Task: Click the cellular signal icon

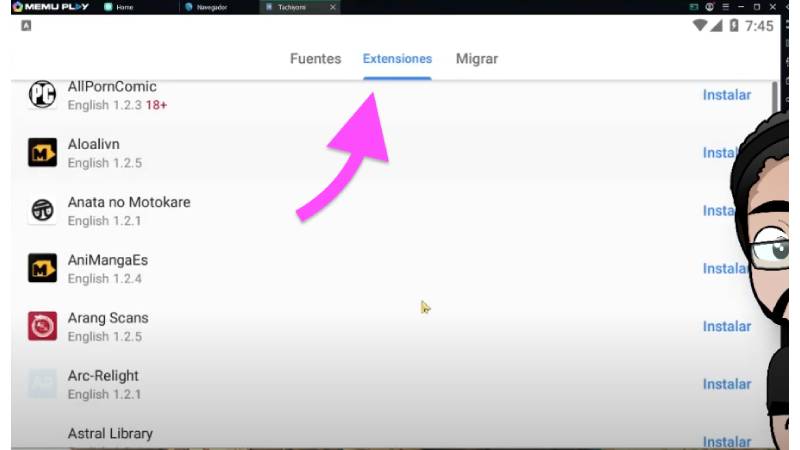Action: tap(716, 26)
